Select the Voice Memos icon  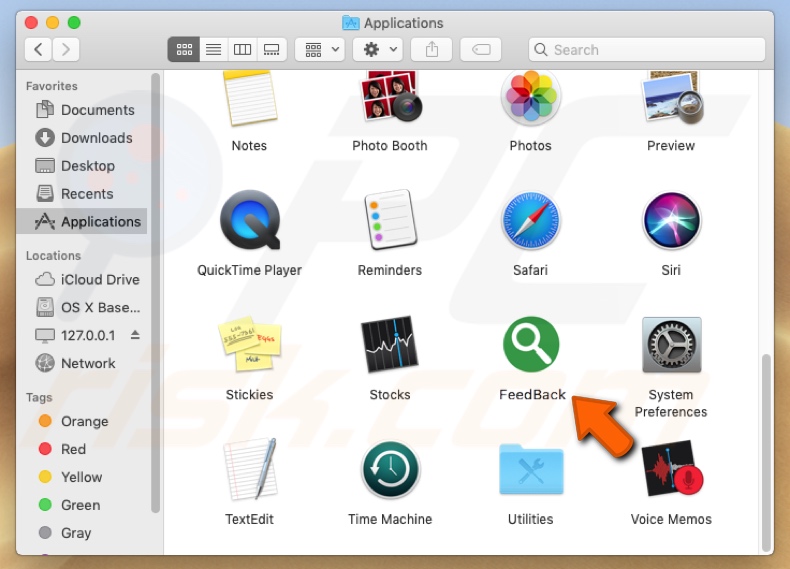click(x=672, y=468)
